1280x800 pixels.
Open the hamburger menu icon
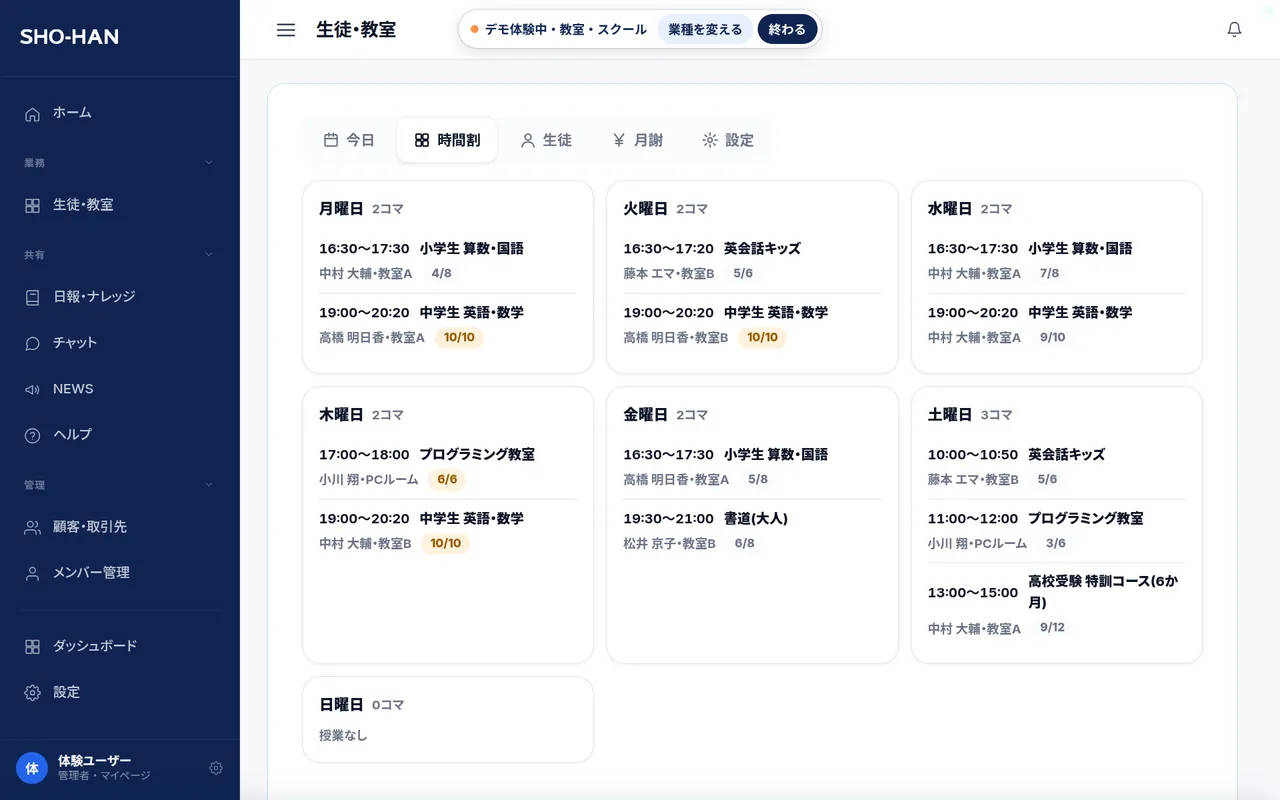coord(286,30)
